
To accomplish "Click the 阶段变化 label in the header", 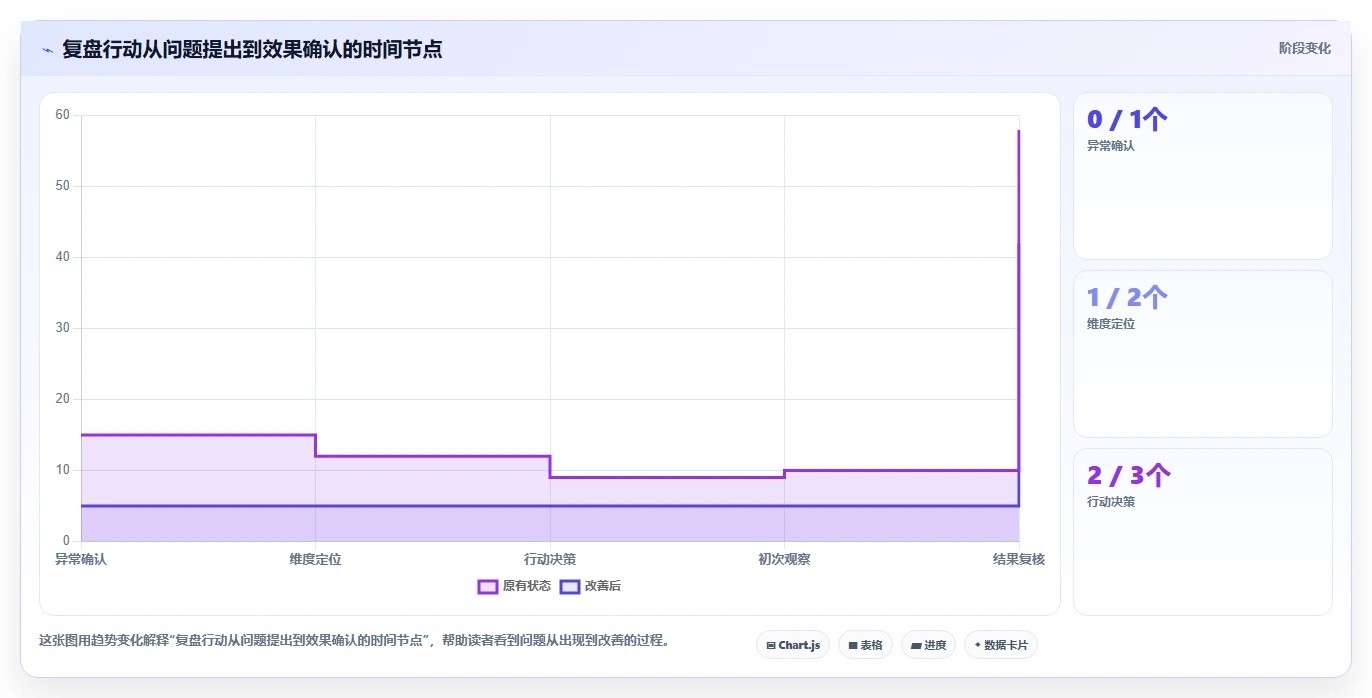I will pyautogui.click(x=1304, y=48).
